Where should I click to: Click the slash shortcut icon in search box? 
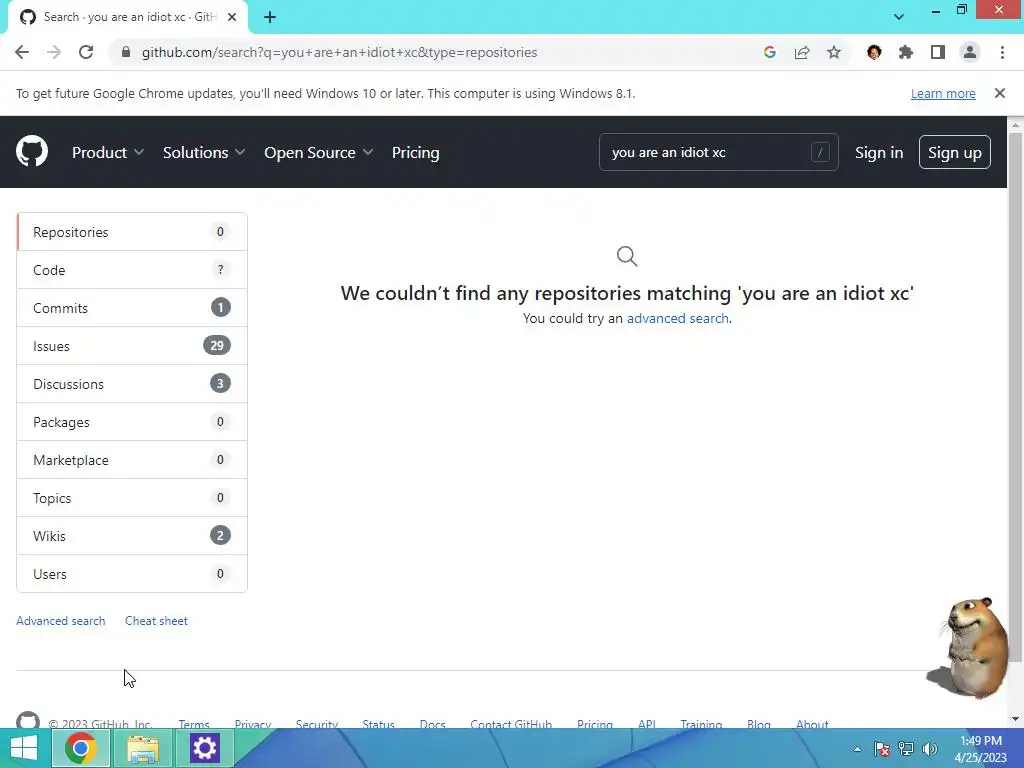coord(820,152)
